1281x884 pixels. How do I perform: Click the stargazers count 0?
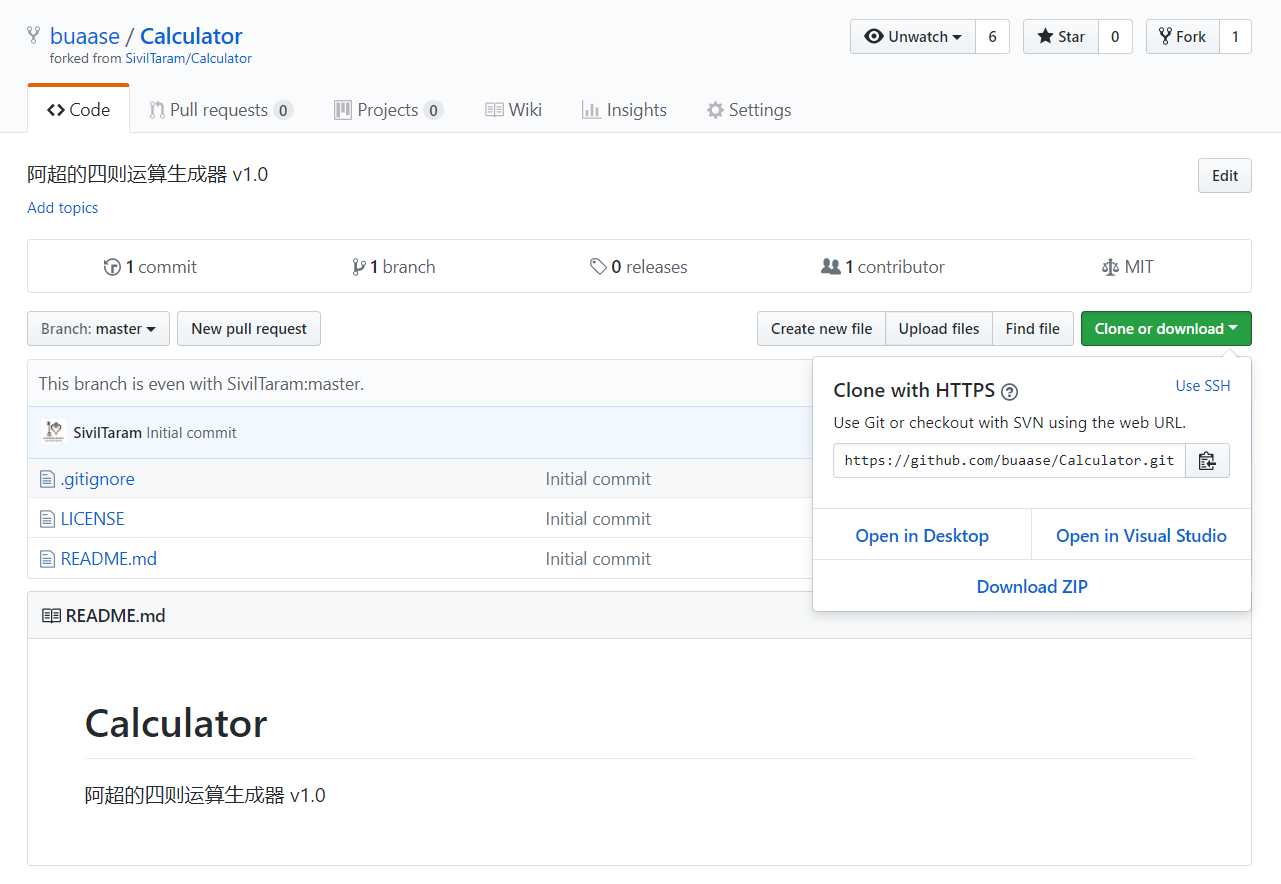point(1115,37)
